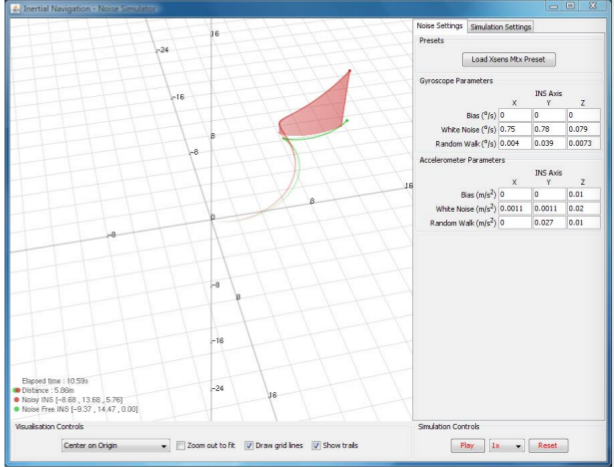
Task: Click the Gyroscope Parameters heading
Action: pos(456,81)
